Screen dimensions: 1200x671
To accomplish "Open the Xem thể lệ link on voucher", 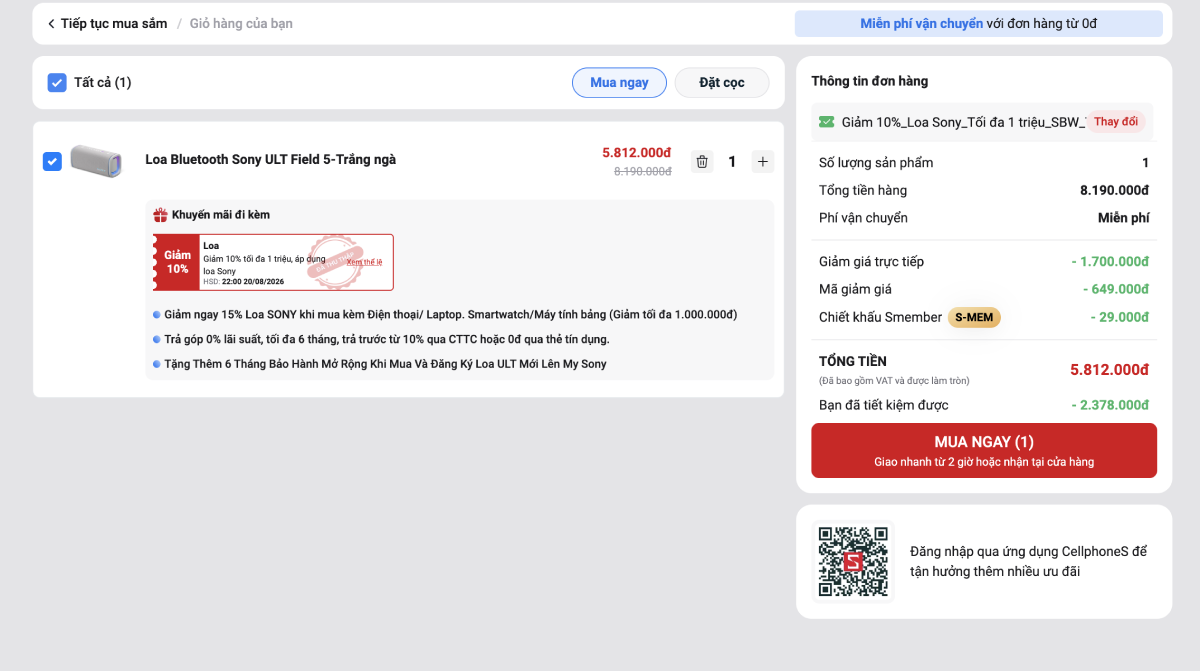I will (364, 262).
